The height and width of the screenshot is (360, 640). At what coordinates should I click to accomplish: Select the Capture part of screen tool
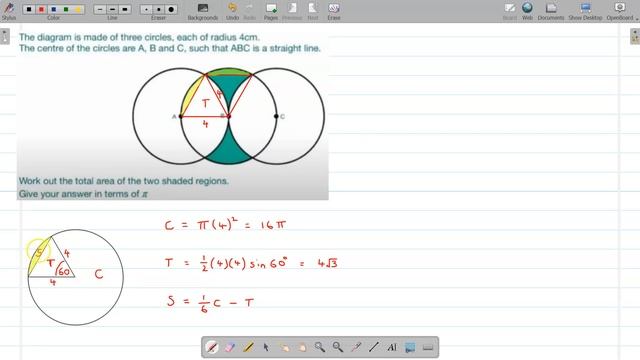[410, 347]
